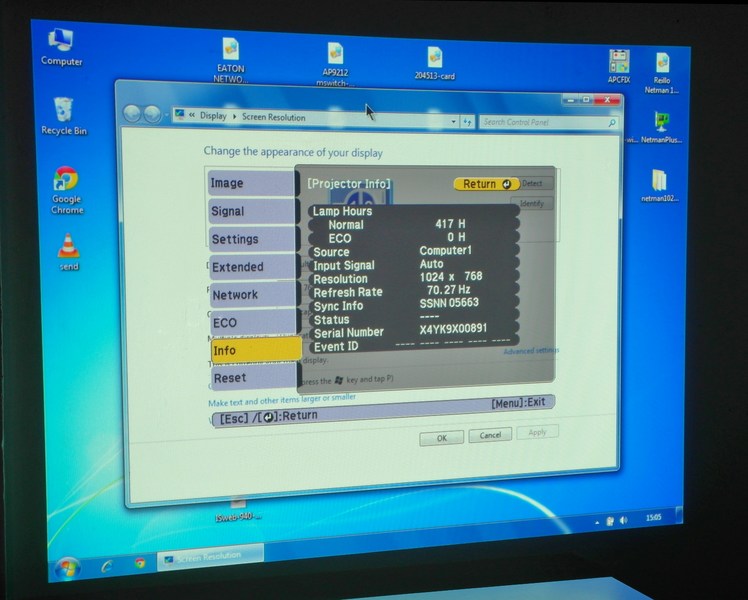
Task: Click the Show desktop strip by the clock
Action: (680, 516)
